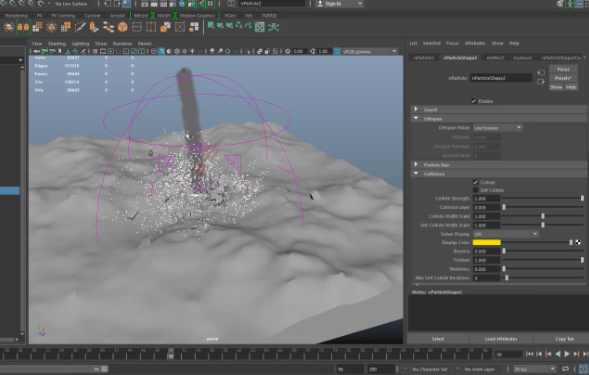
Task: Click the Hide button
Action: click(x=571, y=87)
